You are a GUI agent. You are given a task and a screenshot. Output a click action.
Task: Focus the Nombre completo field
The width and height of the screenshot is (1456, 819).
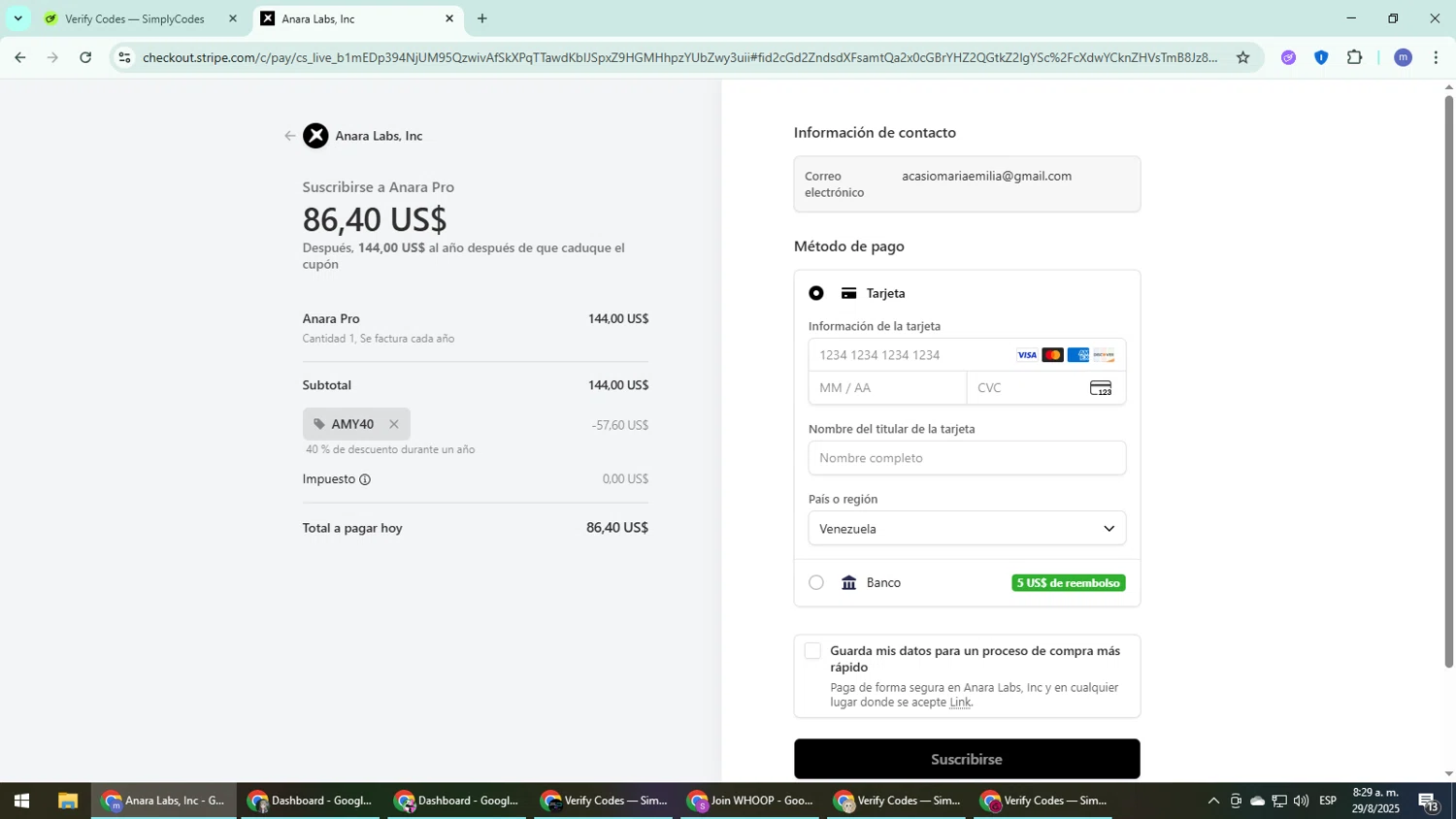(x=967, y=458)
